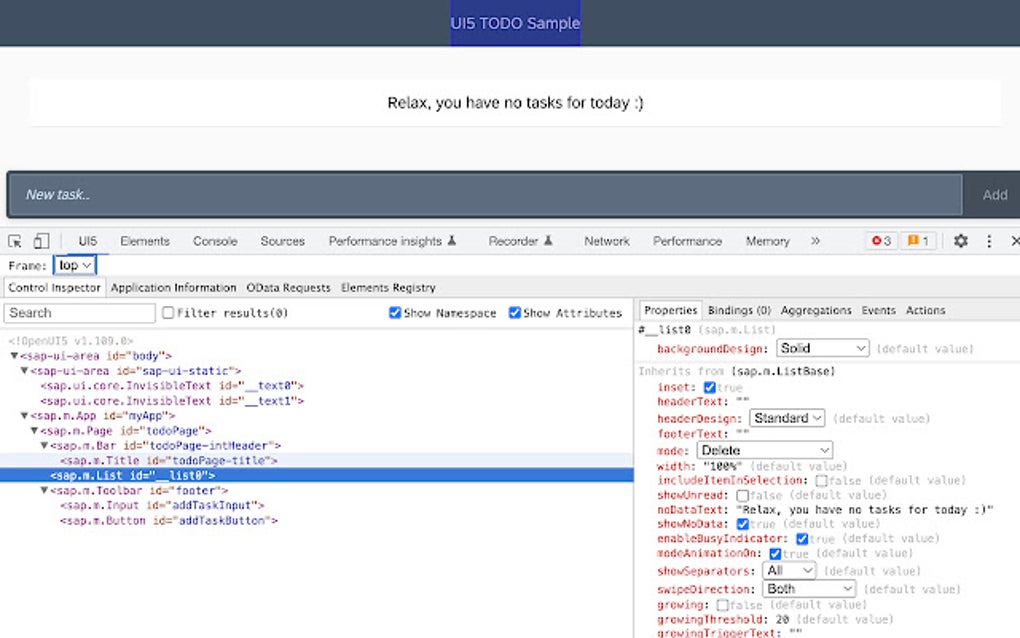The width and height of the screenshot is (1020, 638).
Task: Enable the Filter results checkbox
Action: (167, 312)
